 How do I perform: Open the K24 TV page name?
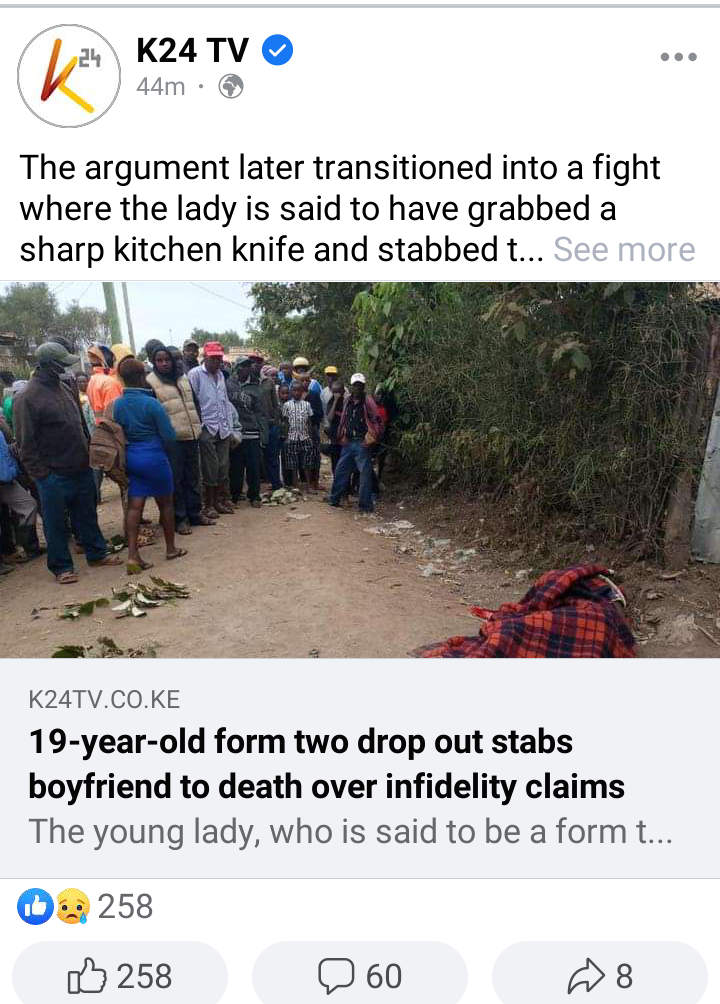[x=192, y=50]
